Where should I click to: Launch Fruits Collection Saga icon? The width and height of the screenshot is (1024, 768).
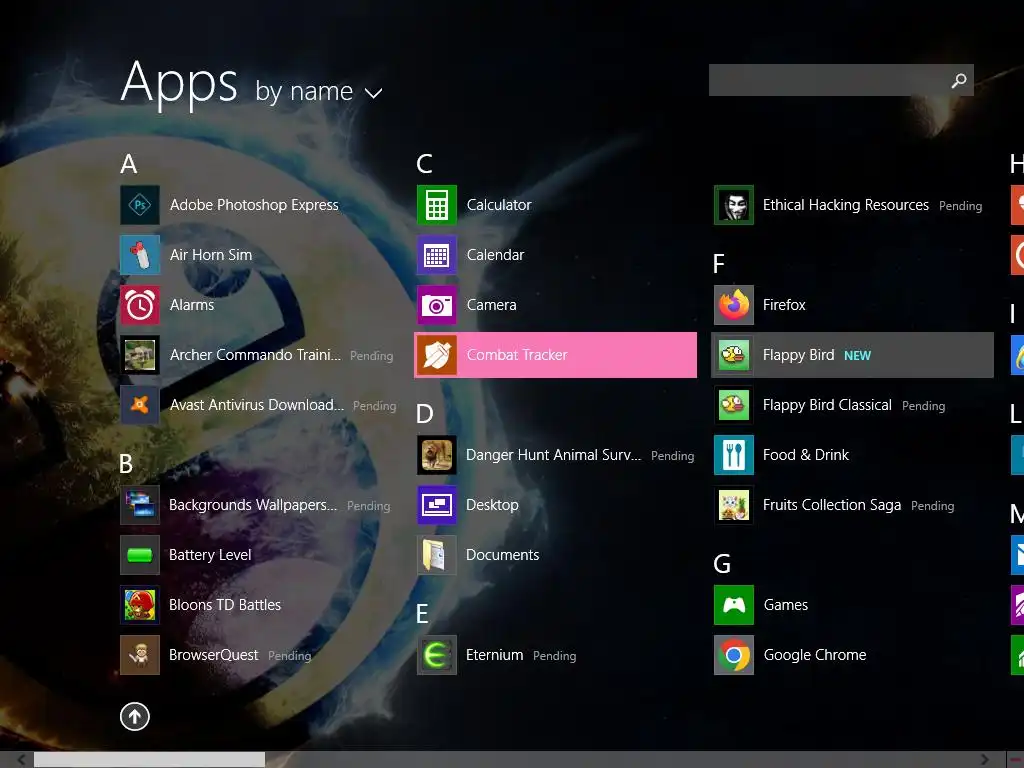tap(734, 505)
